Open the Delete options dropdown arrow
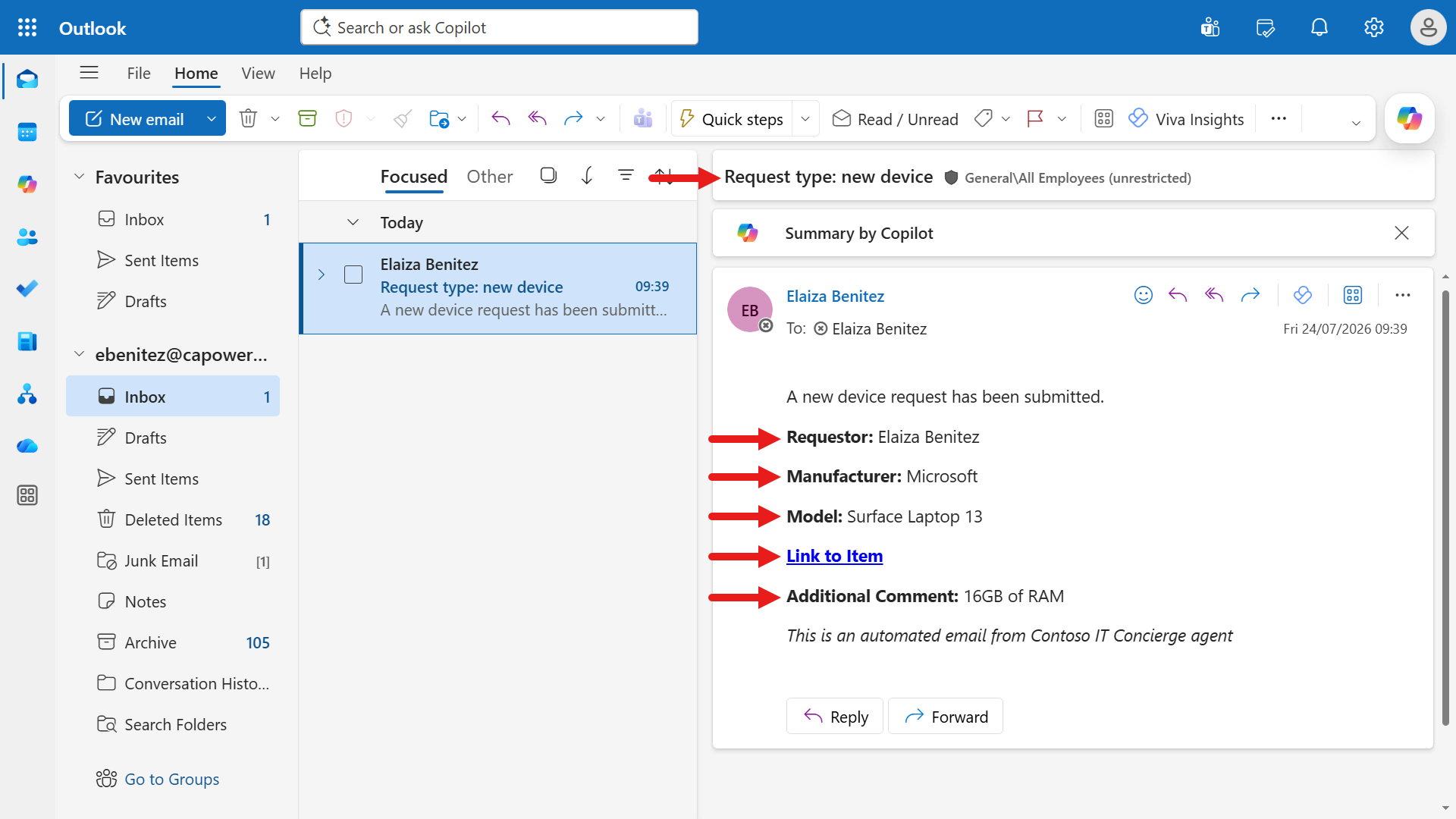Image resolution: width=1456 pixels, height=819 pixels. point(275,119)
